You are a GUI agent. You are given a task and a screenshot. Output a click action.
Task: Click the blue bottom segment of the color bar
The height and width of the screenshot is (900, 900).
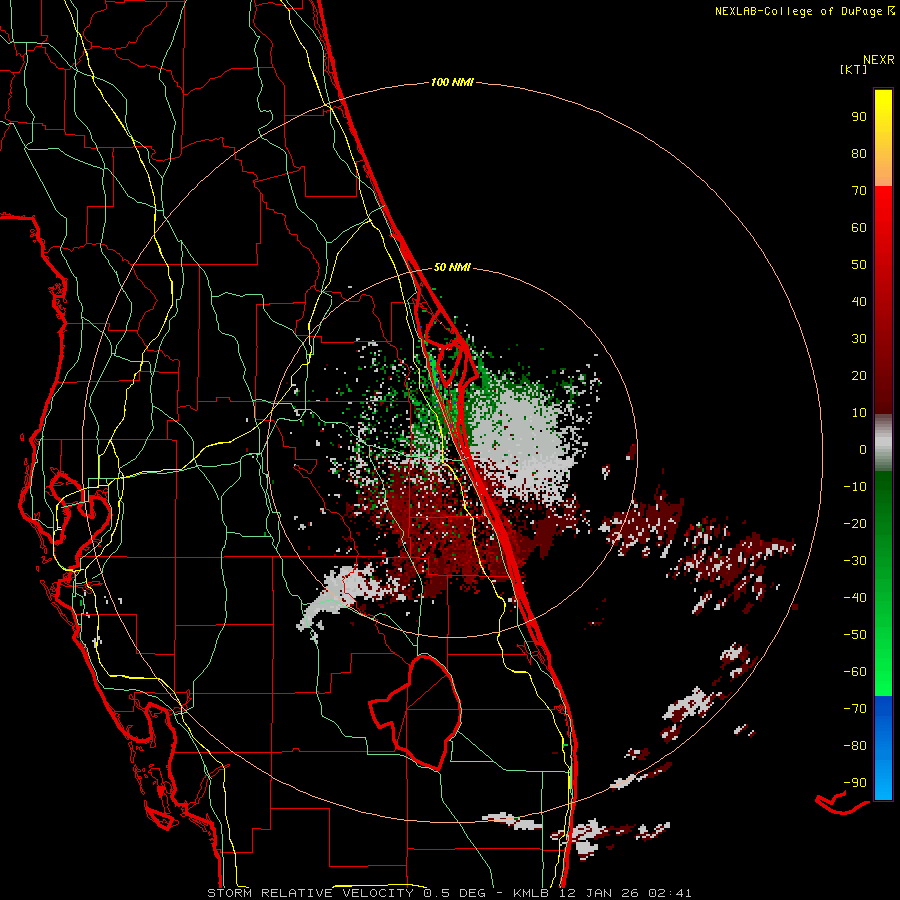coord(883,748)
